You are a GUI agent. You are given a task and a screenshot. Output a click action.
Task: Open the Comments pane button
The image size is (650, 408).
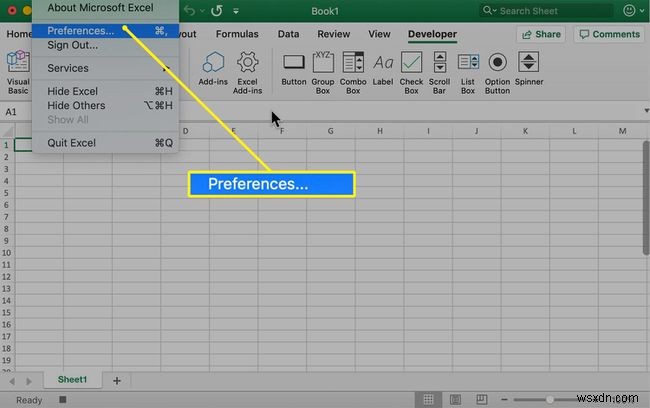tap(609, 34)
